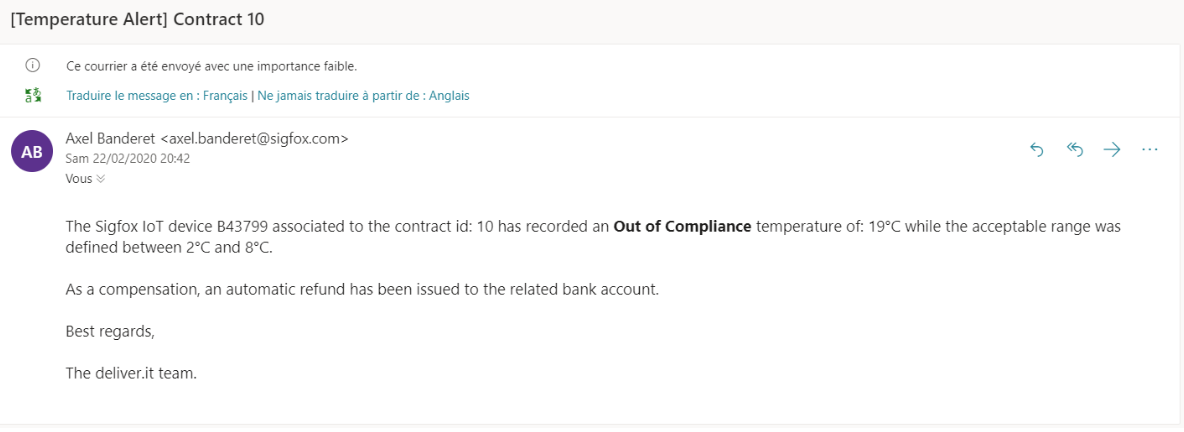
Task: Click the Vous recipient label
Action: coord(79,179)
